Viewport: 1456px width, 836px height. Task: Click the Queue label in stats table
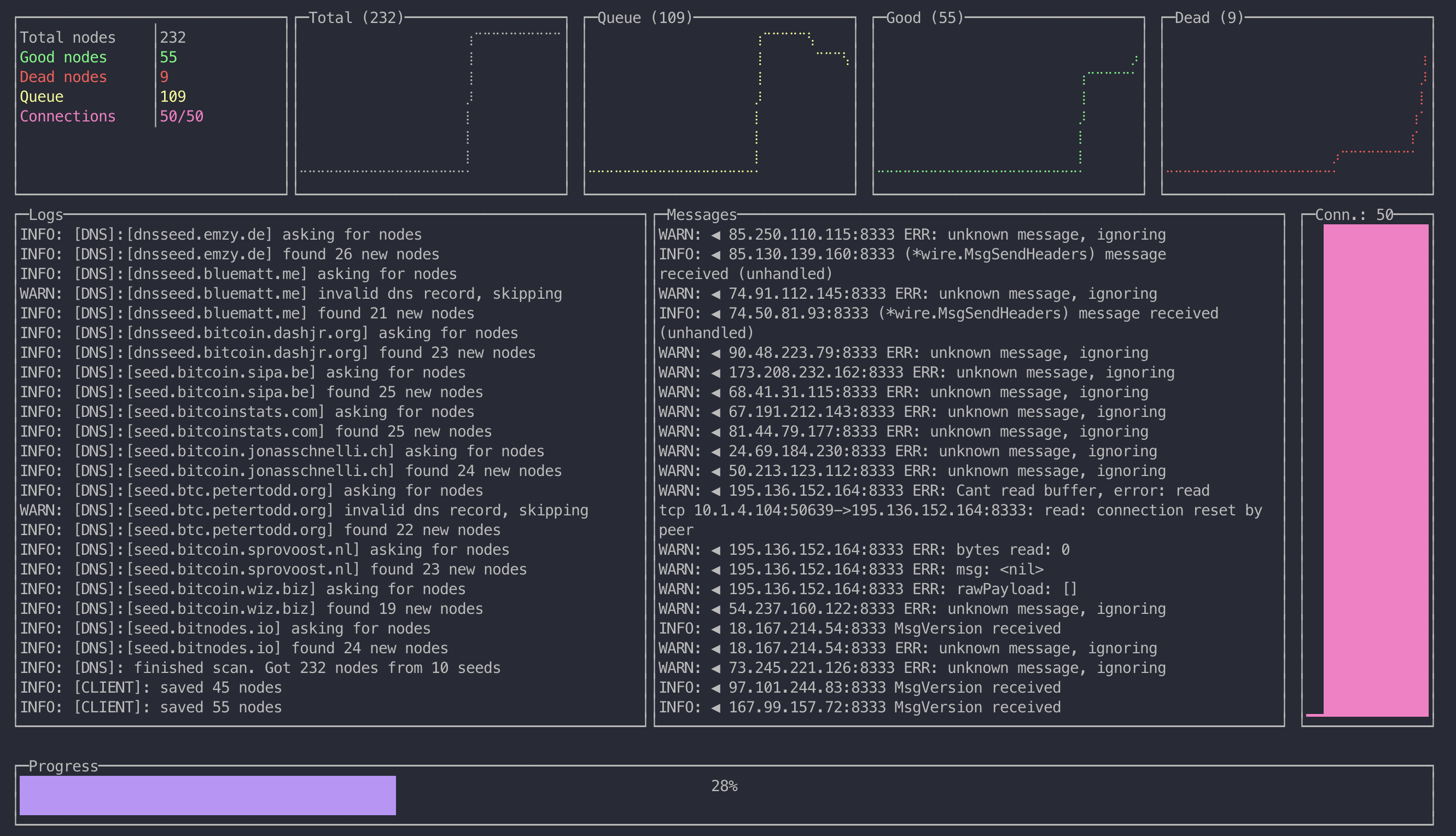pyautogui.click(x=42, y=96)
